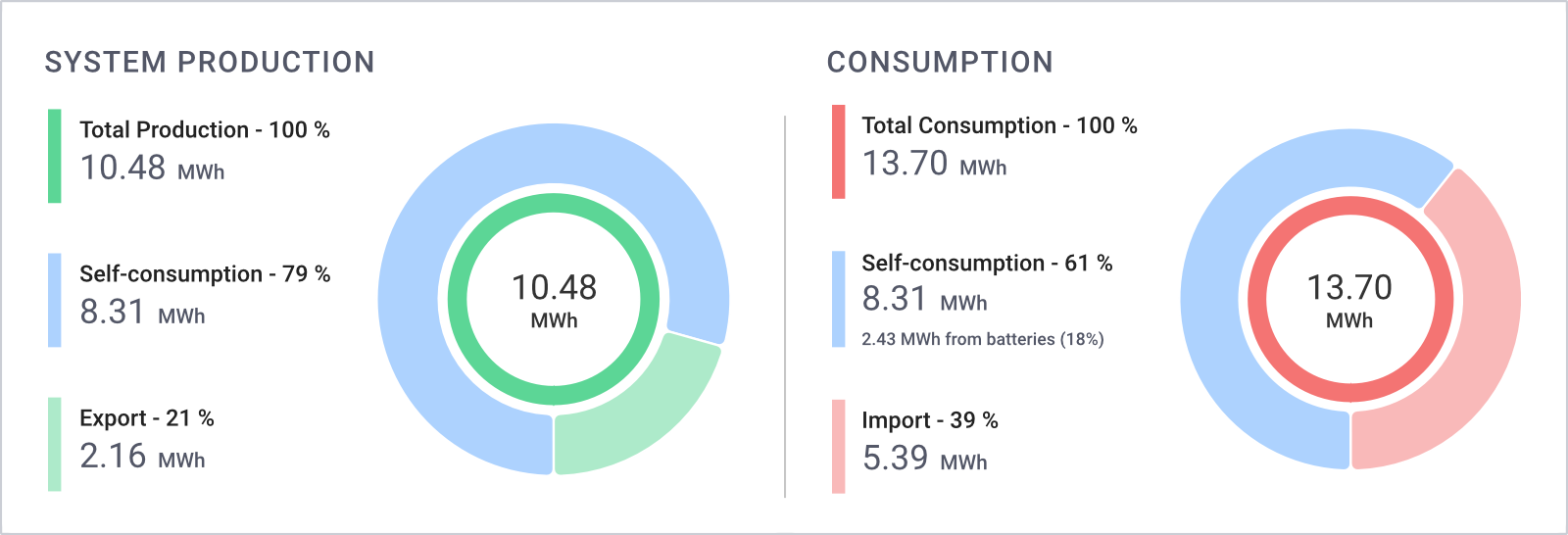Screen dimensions: 1568x535
Task: Select the Total Production - 100 % label
Action: 205,129
